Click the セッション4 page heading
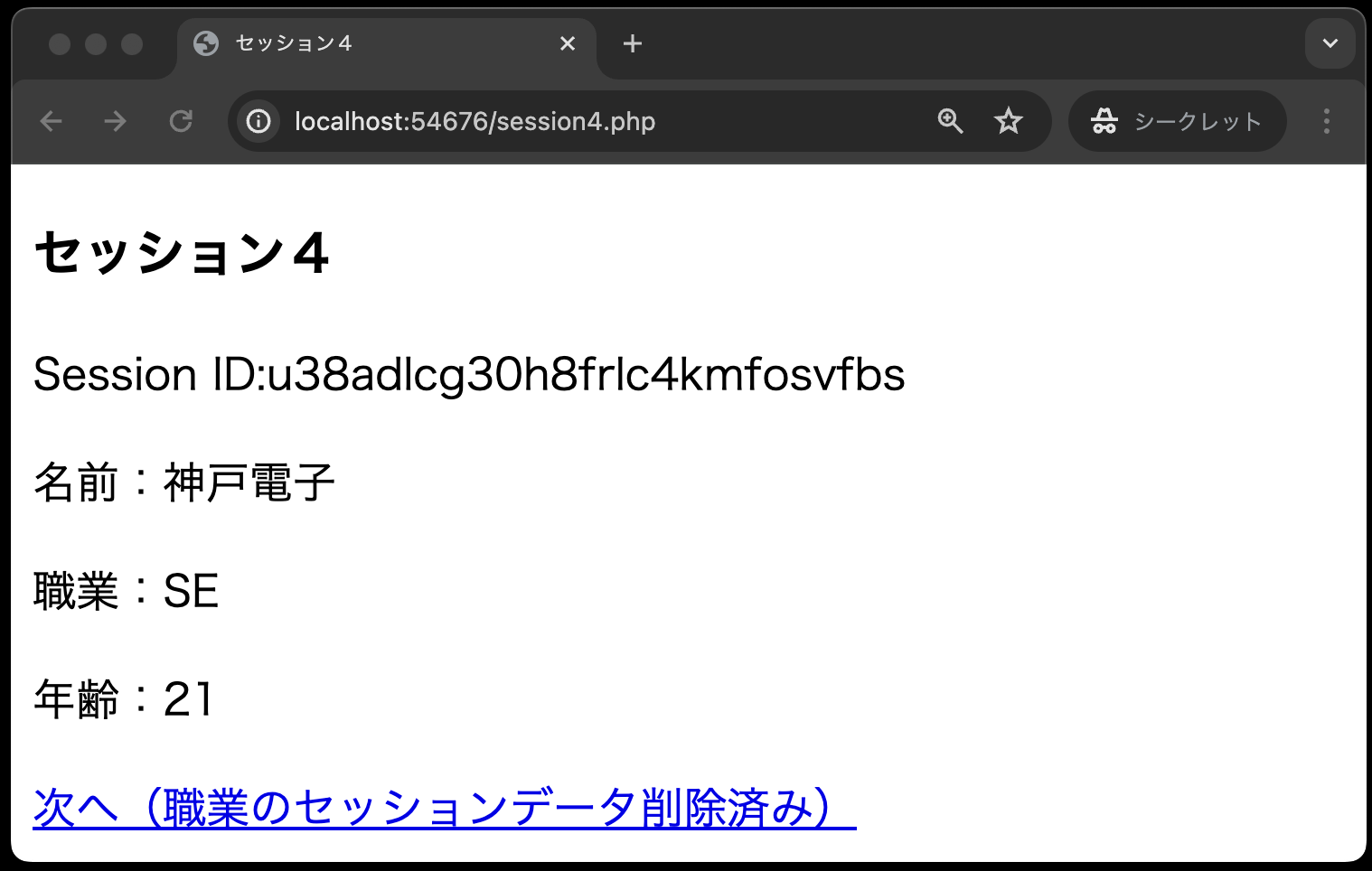The width and height of the screenshot is (1372, 871). (x=182, y=253)
